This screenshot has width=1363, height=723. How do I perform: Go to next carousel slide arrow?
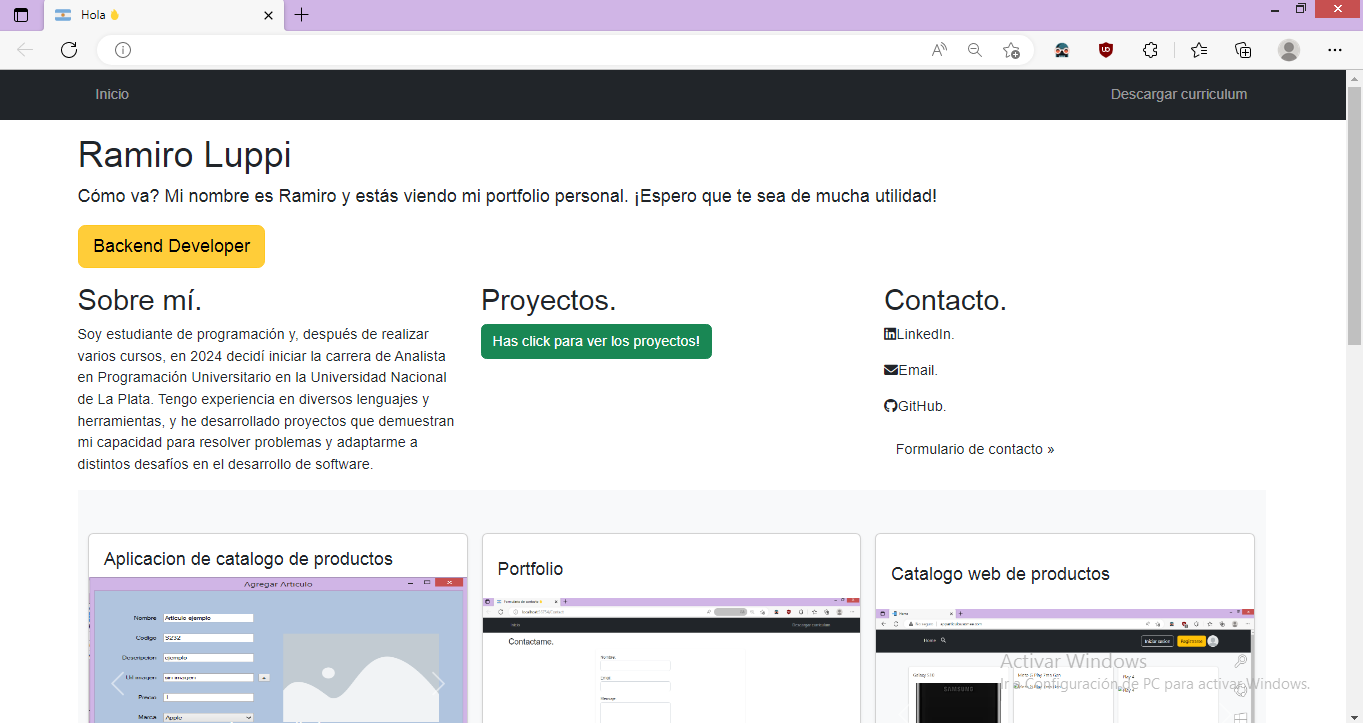coord(437,683)
